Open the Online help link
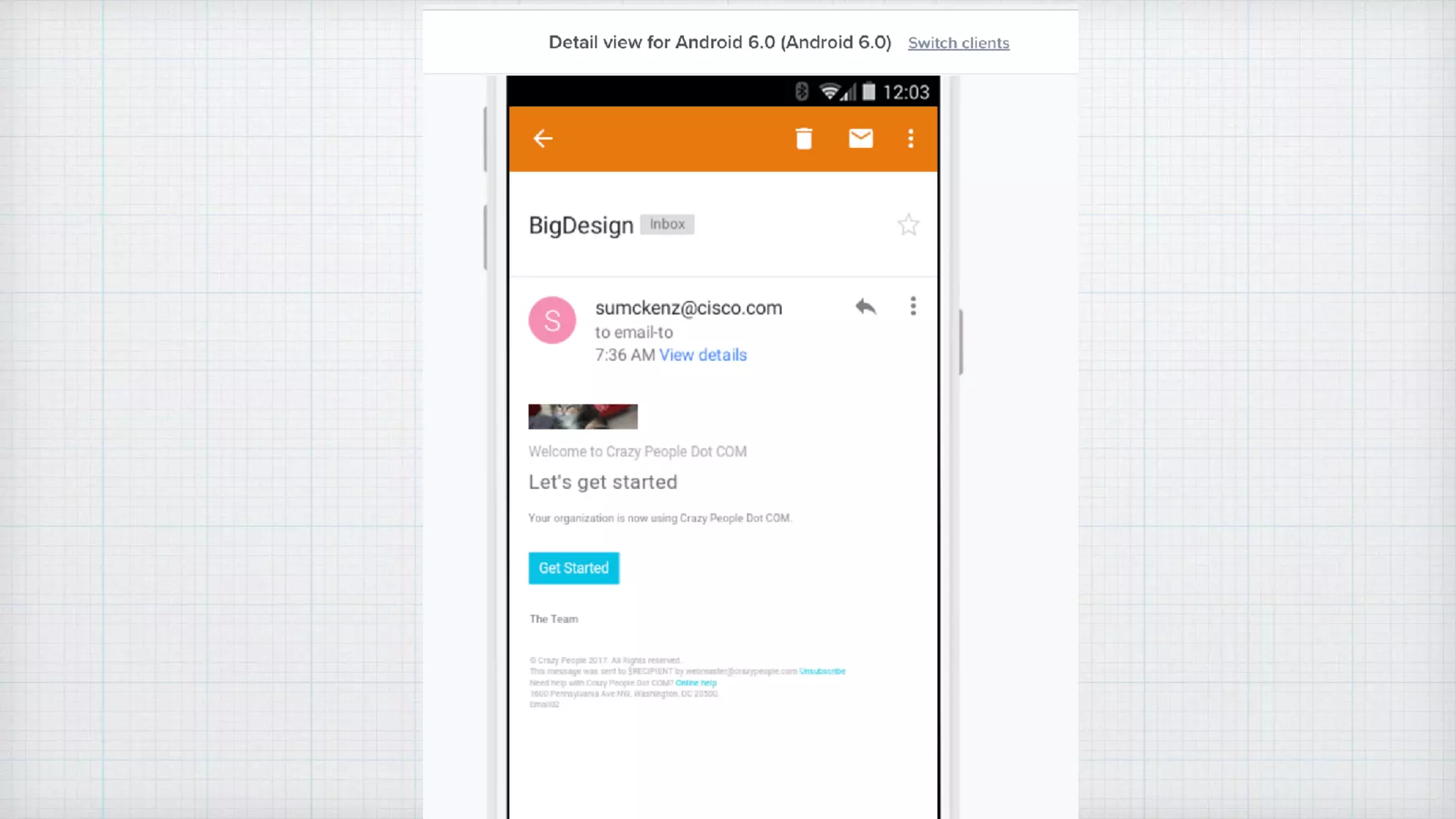The width and height of the screenshot is (1456, 819). [695, 682]
